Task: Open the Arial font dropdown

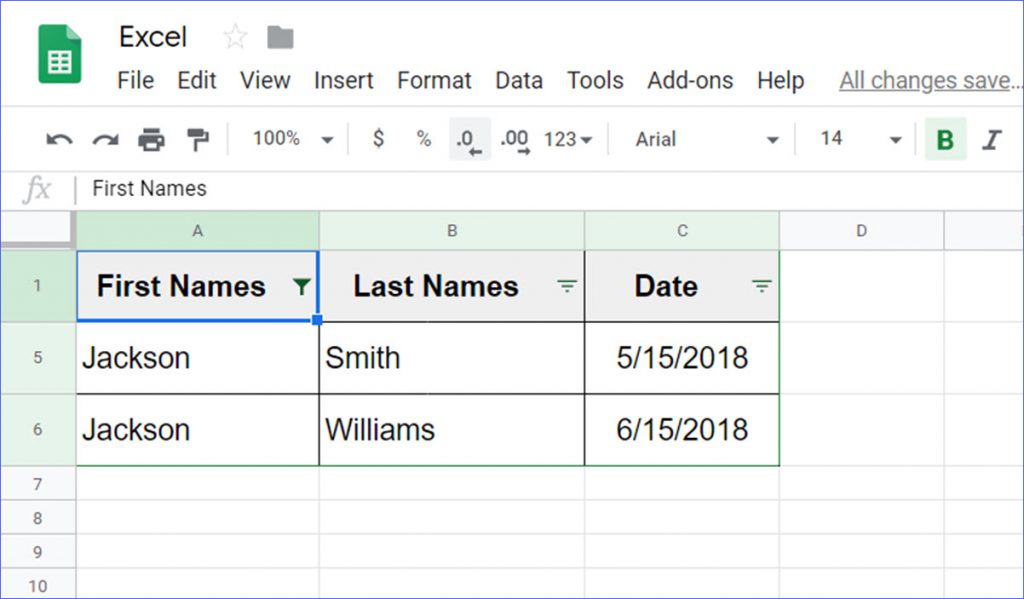Action: coord(706,140)
